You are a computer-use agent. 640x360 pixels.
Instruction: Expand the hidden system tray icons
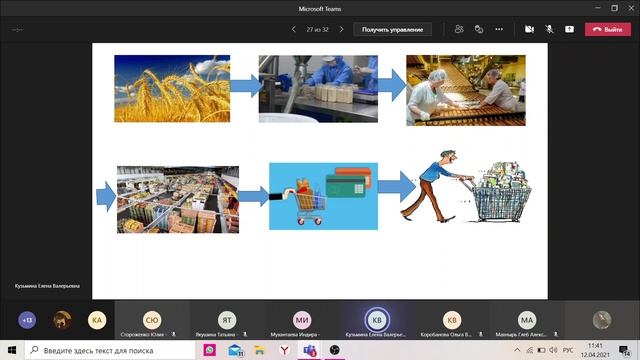pyautogui.click(x=517, y=350)
